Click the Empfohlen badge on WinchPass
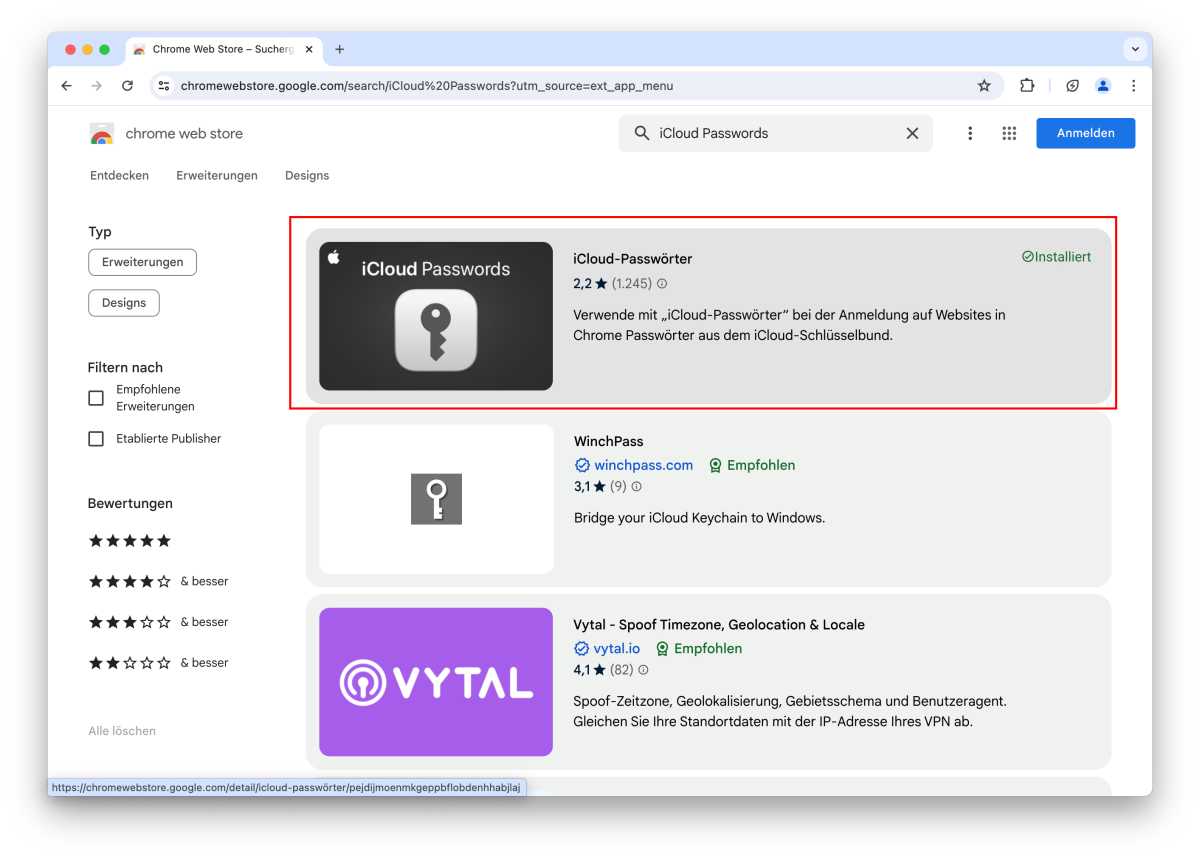The height and width of the screenshot is (859, 1200). pos(752,465)
